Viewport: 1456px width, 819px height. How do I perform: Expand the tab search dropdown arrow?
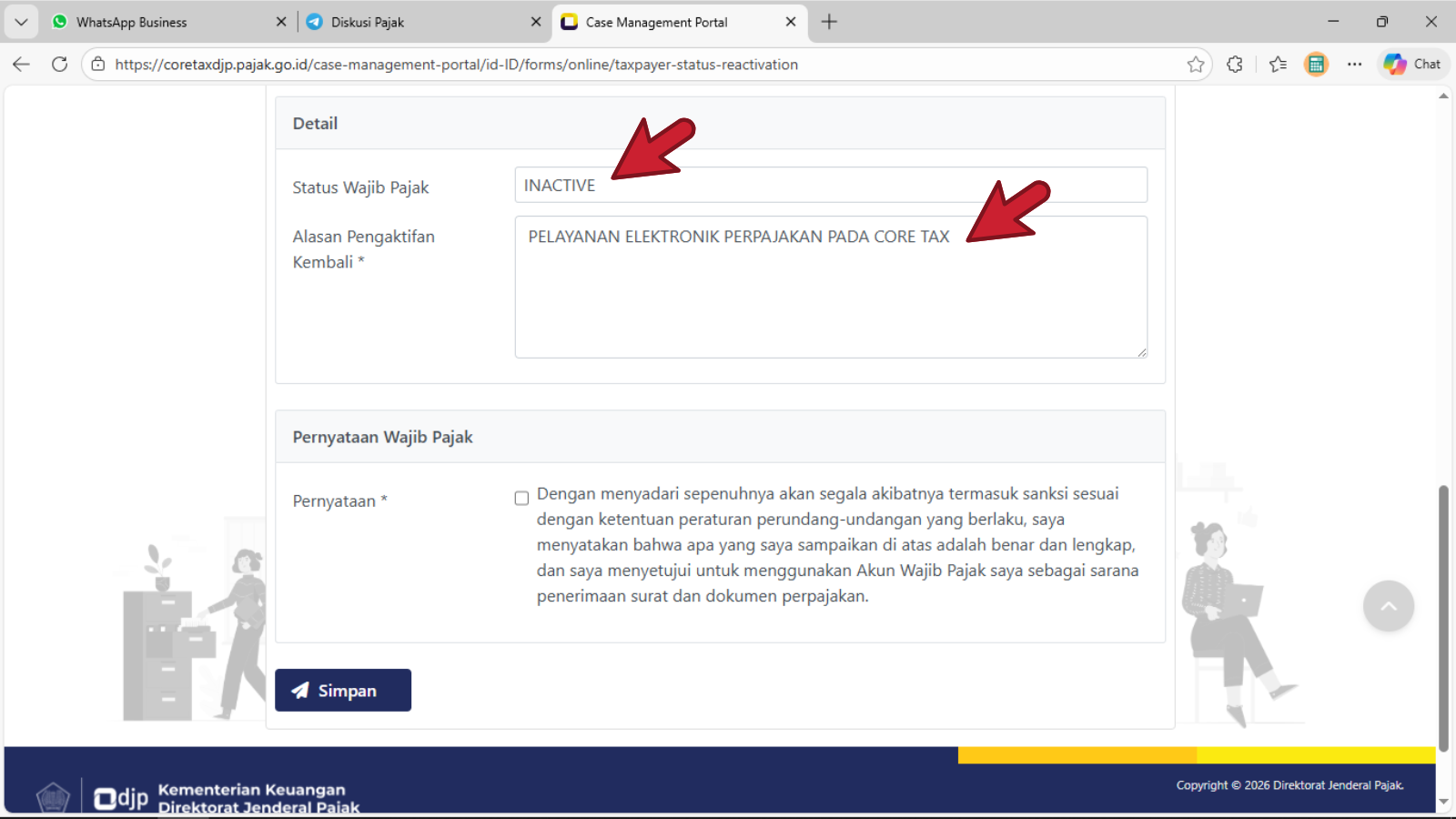click(21, 22)
